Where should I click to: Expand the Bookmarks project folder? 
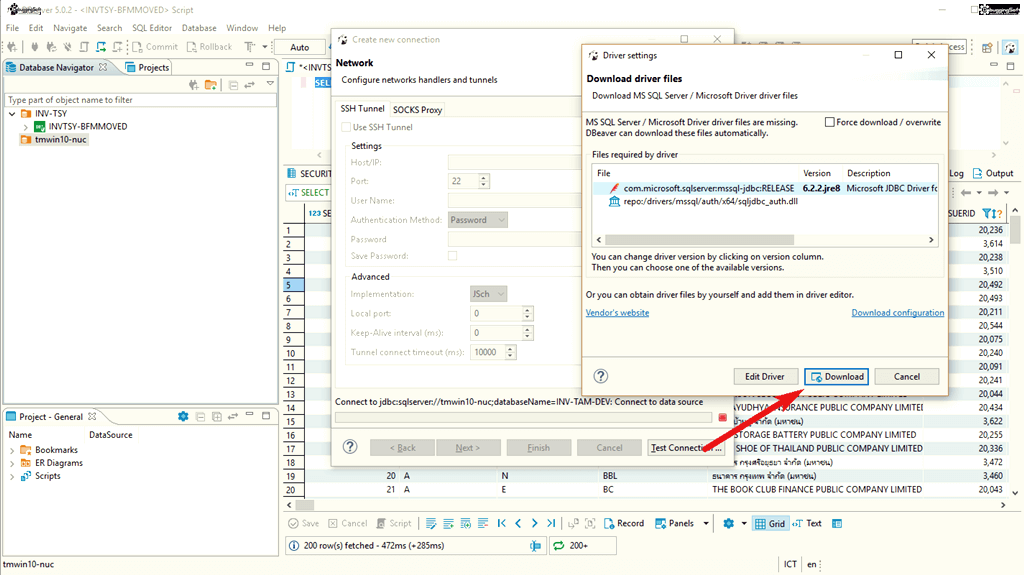pos(12,450)
